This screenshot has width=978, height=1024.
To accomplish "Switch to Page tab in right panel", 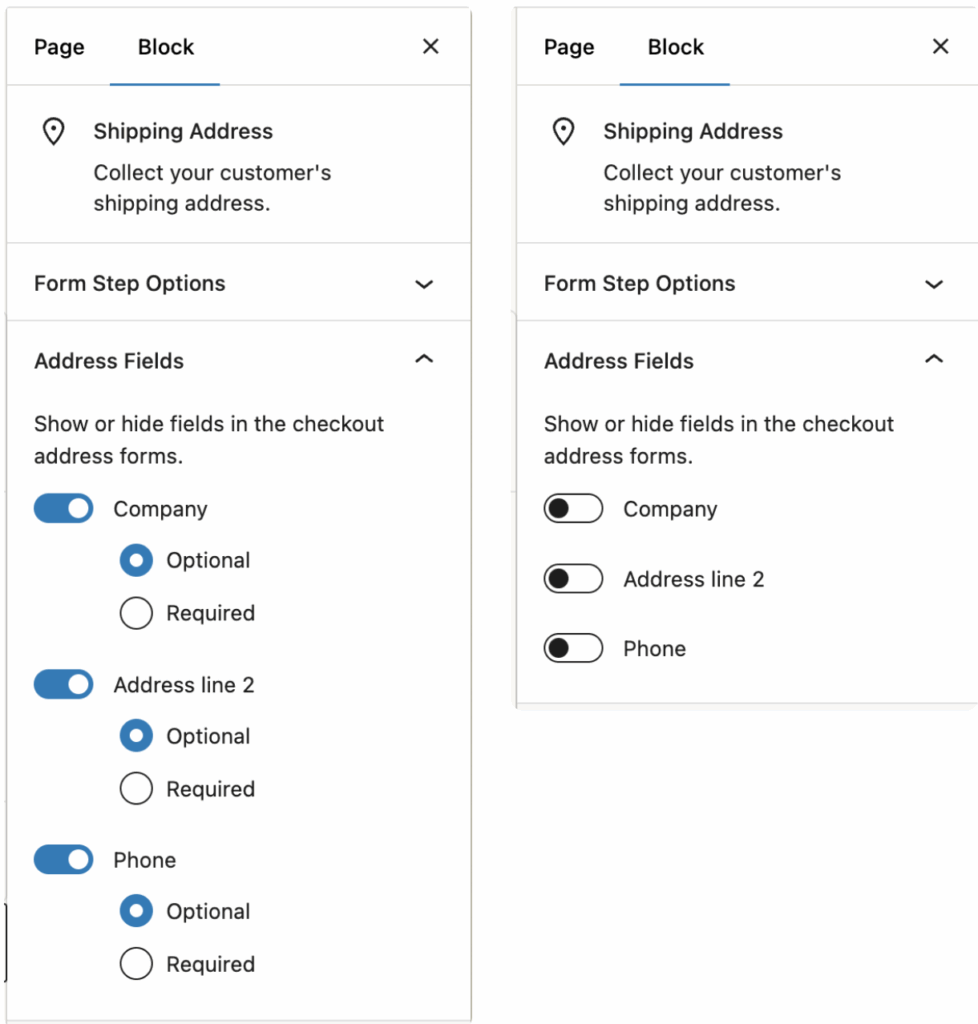I will [x=569, y=47].
